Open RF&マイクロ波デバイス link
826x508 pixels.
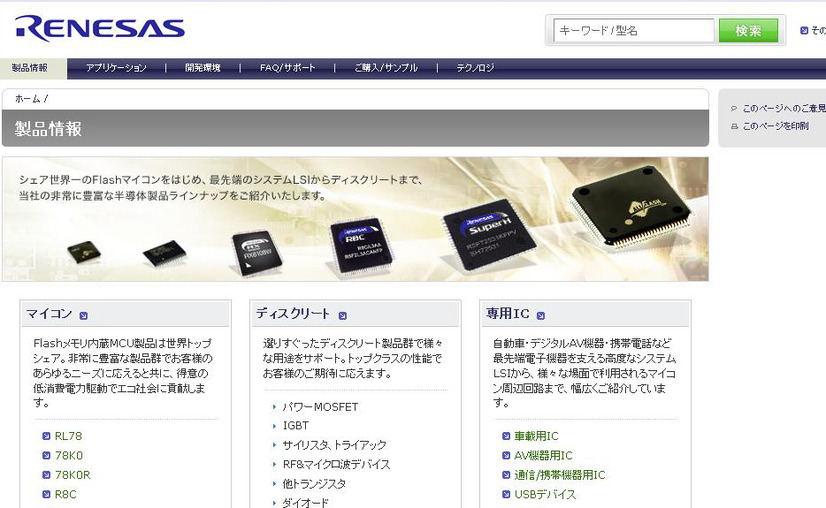337,464
